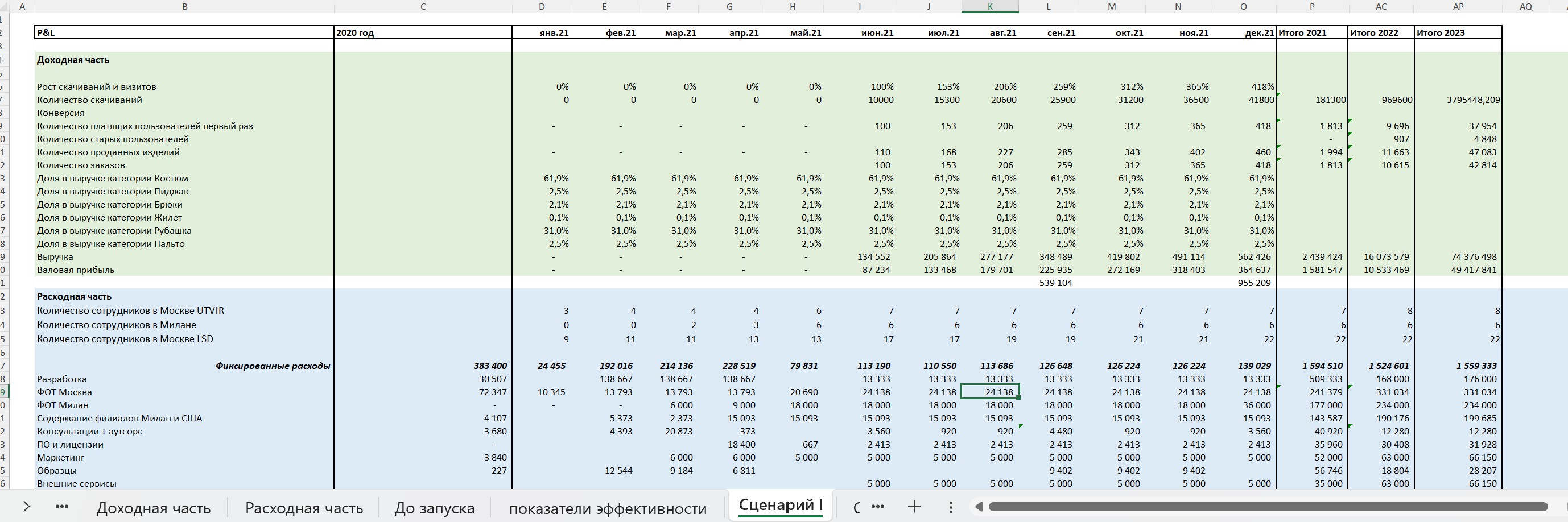The image size is (1568, 522).
Task: Click Содержание филиалов Милан и США label
Action: click(x=119, y=418)
